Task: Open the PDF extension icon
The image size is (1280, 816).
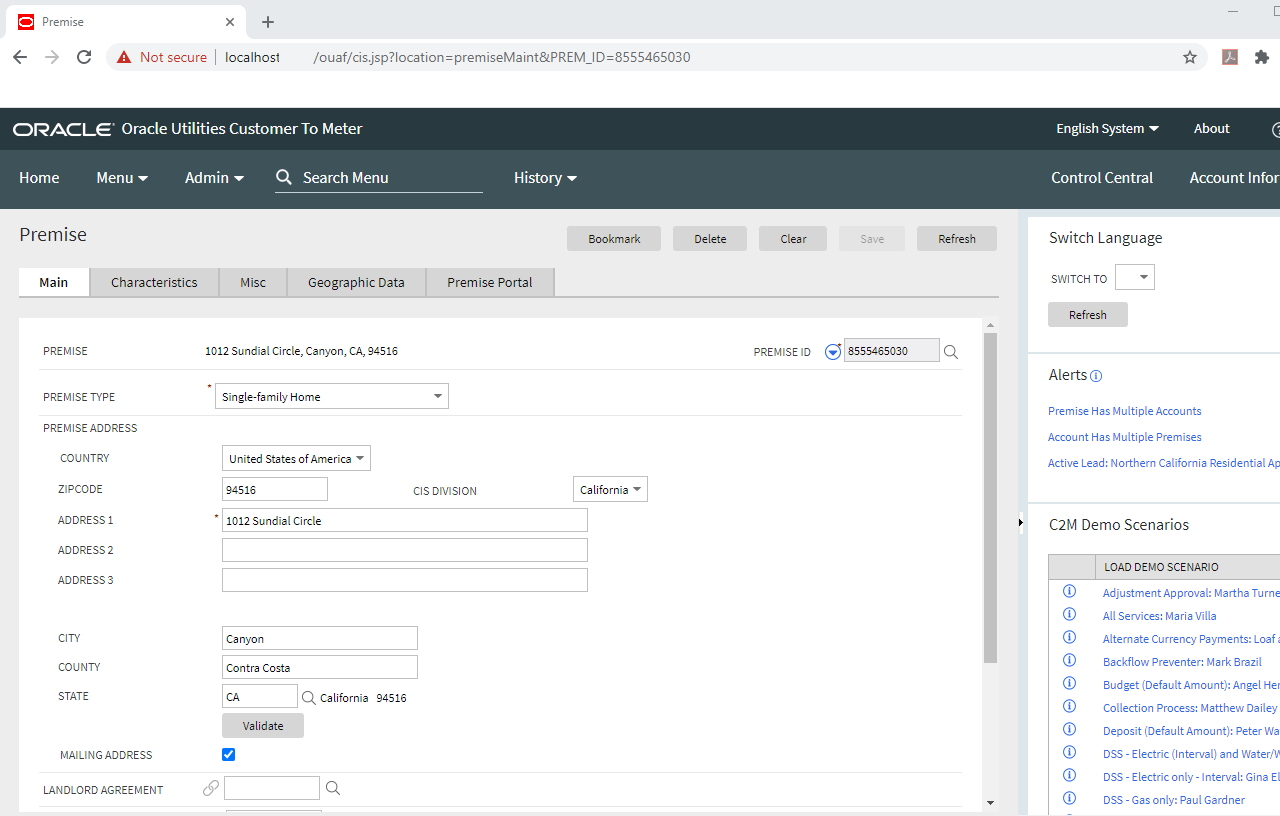Action: pyautogui.click(x=1230, y=57)
